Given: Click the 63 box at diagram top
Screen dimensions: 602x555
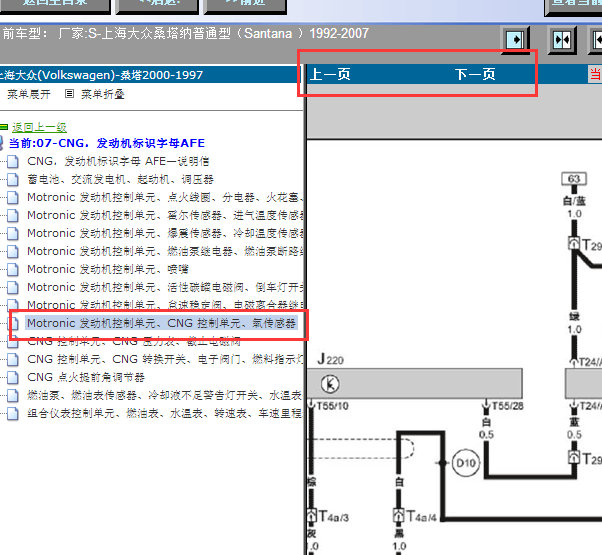Looking at the screenshot, I should (x=574, y=178).
